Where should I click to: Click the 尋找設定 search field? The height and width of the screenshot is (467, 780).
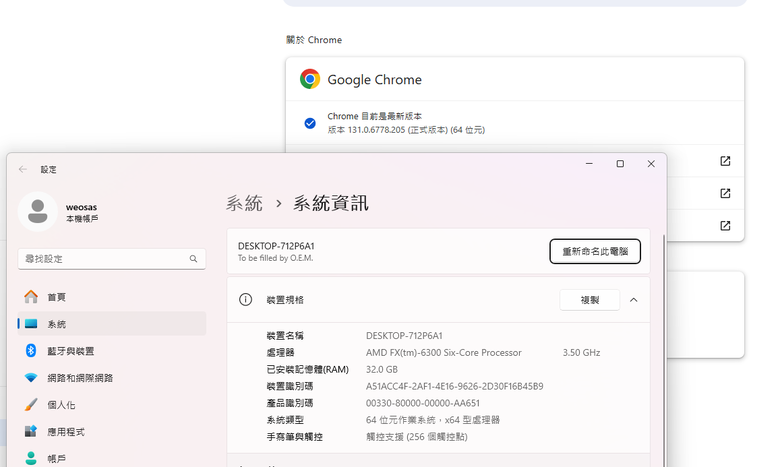click(x=111, y=259)
